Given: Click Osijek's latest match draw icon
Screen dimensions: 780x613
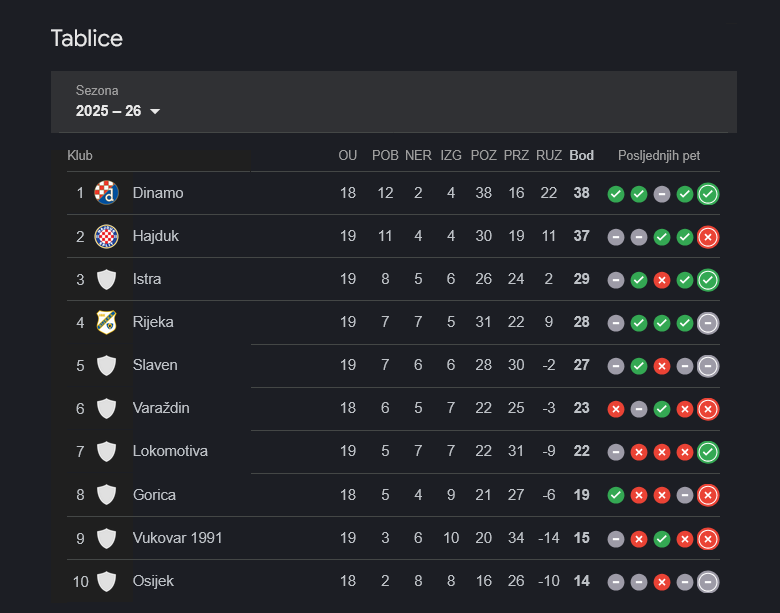Looking at the screenshot, I should tap(708, 581).
